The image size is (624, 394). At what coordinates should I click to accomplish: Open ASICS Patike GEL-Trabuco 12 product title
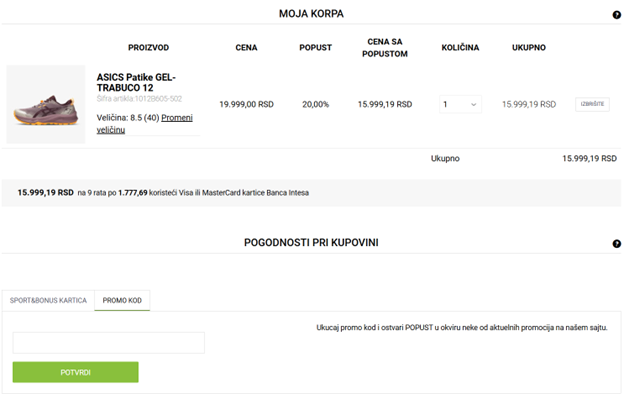136,82
